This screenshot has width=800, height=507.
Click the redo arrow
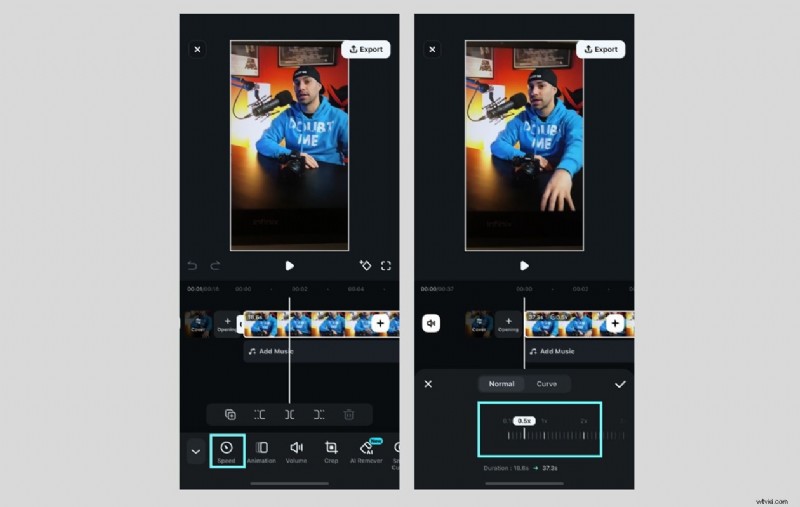pyautogui.click(x=215, y=266)
